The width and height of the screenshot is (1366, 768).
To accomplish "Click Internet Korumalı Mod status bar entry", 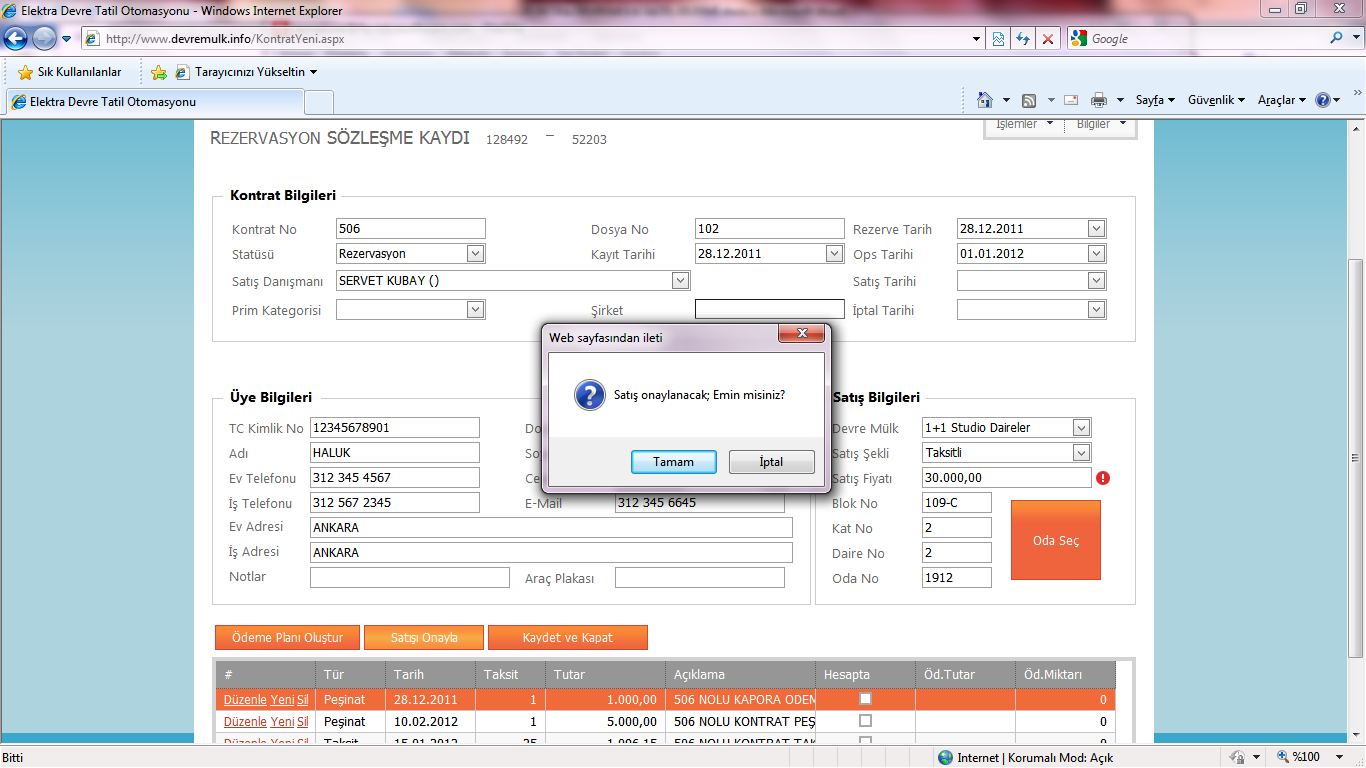I will [x=1025, y=757].
